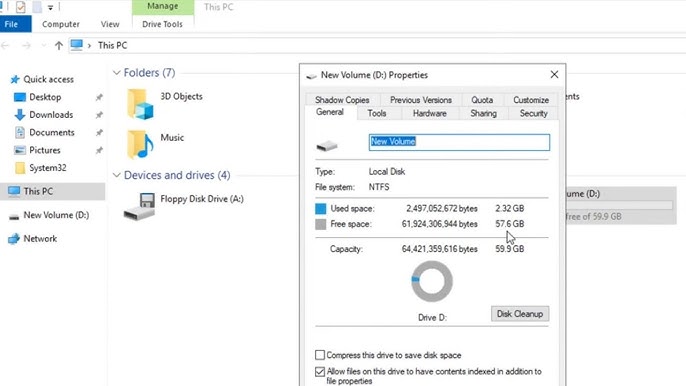This screenshot has width=686, height=386.
Task: Click the New Volume (D:) drive icon in sidebar
Action: click(14, 216)
